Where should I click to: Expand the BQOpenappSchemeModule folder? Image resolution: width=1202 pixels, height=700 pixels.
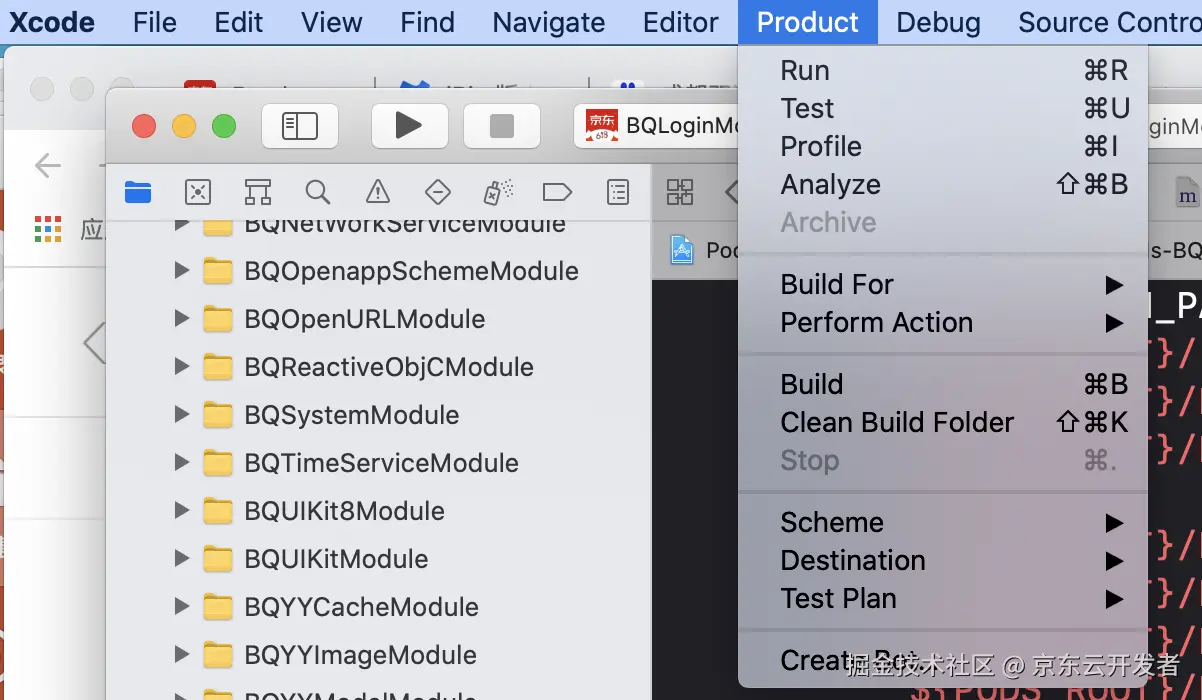(x=181, y=270)
